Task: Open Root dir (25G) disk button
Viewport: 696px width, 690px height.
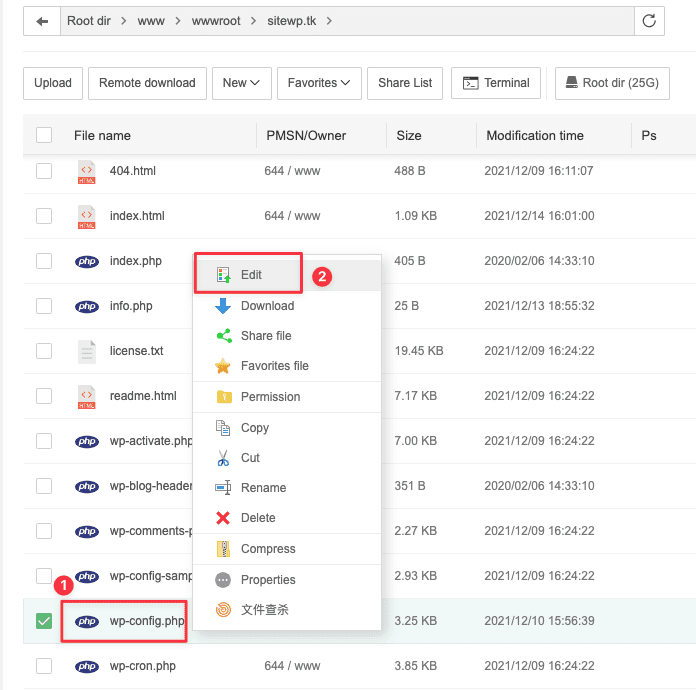Action: coord(612,83)
